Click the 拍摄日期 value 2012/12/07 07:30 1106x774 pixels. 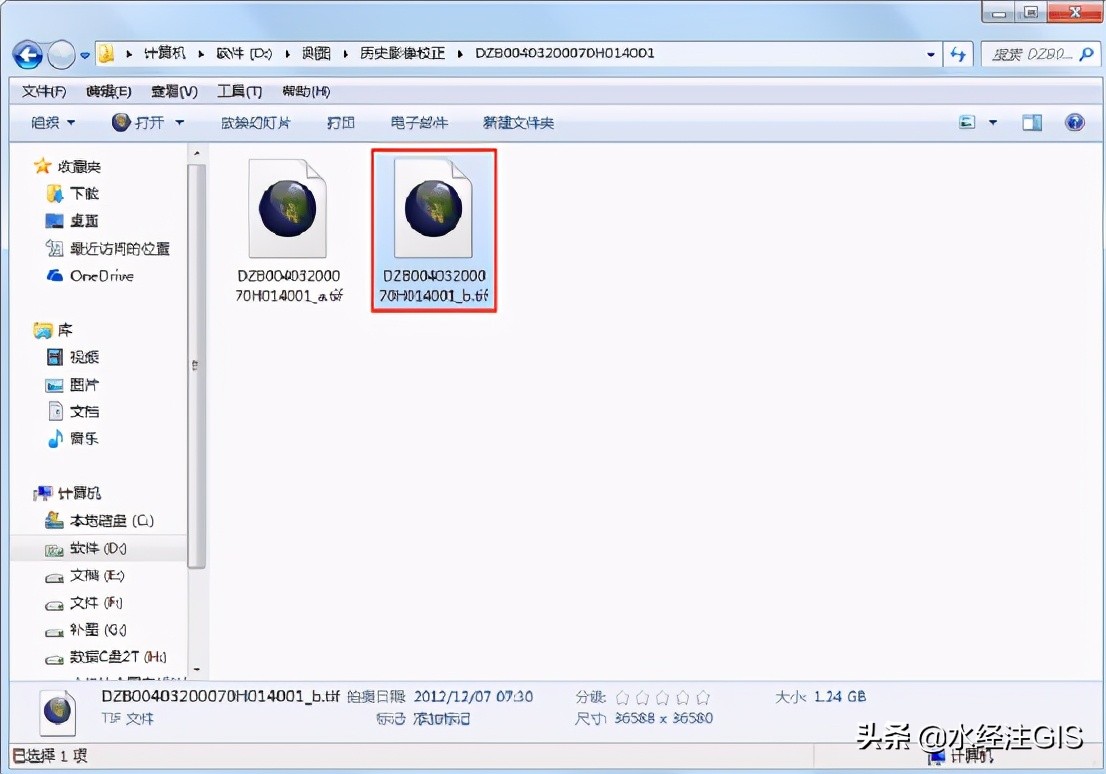(473, 696)
